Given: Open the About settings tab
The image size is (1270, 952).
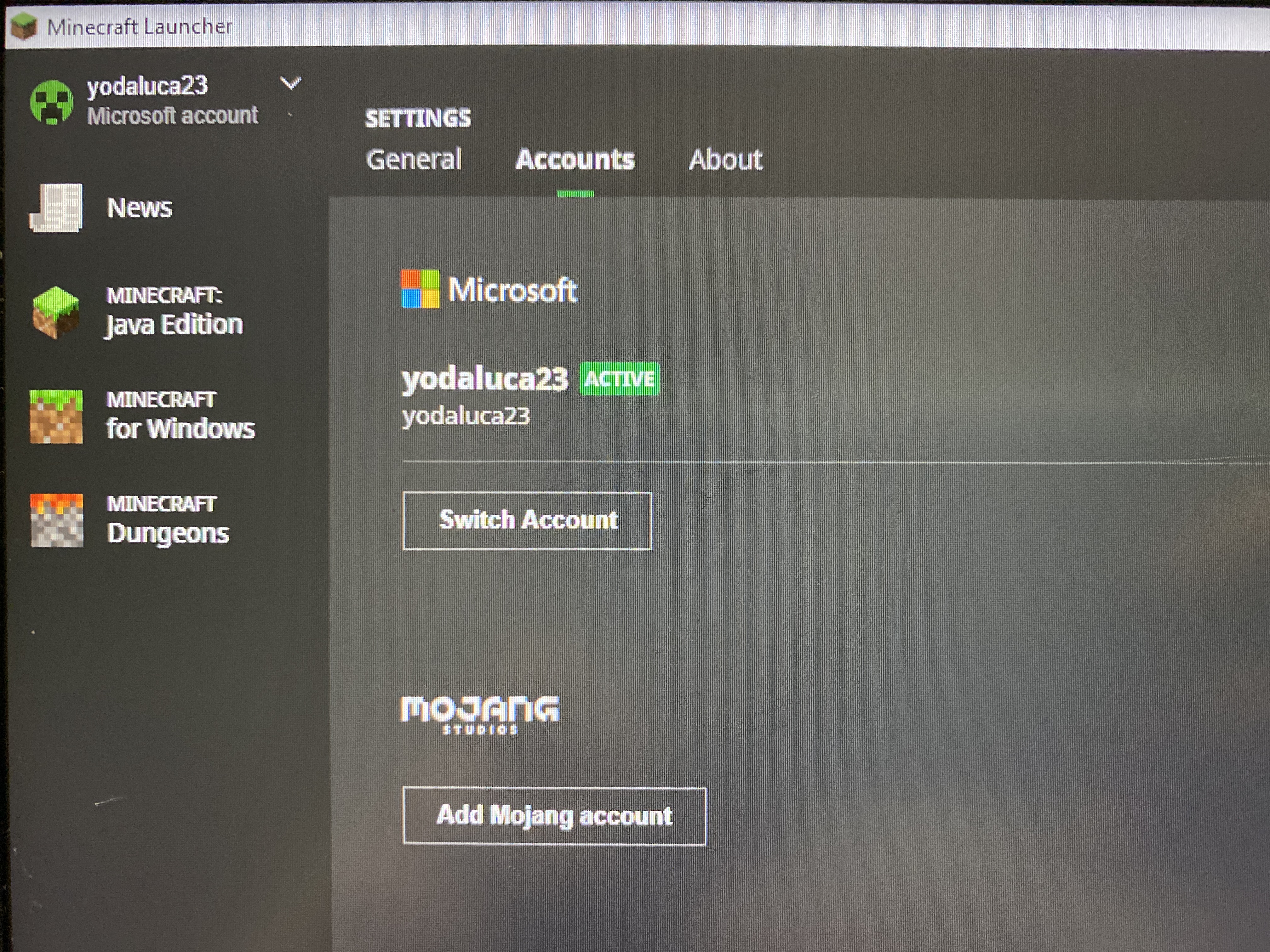Looking at the screenshot, I should click(x=725, y=160).
